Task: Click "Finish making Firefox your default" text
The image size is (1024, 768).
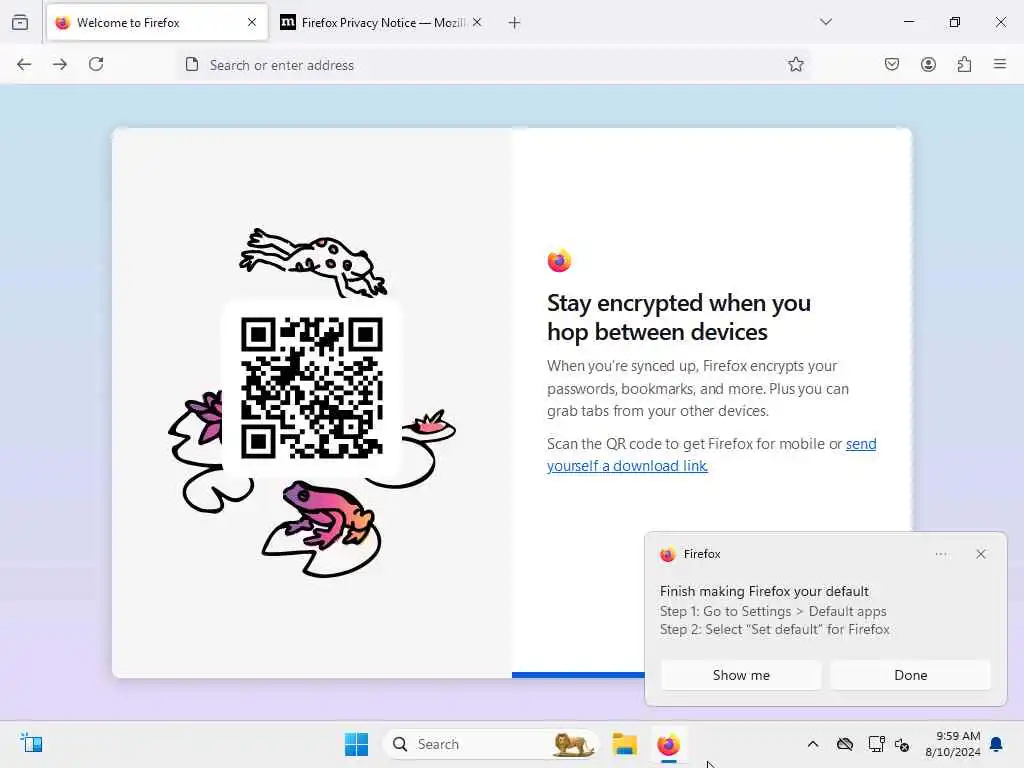Action: click(764, 591)
